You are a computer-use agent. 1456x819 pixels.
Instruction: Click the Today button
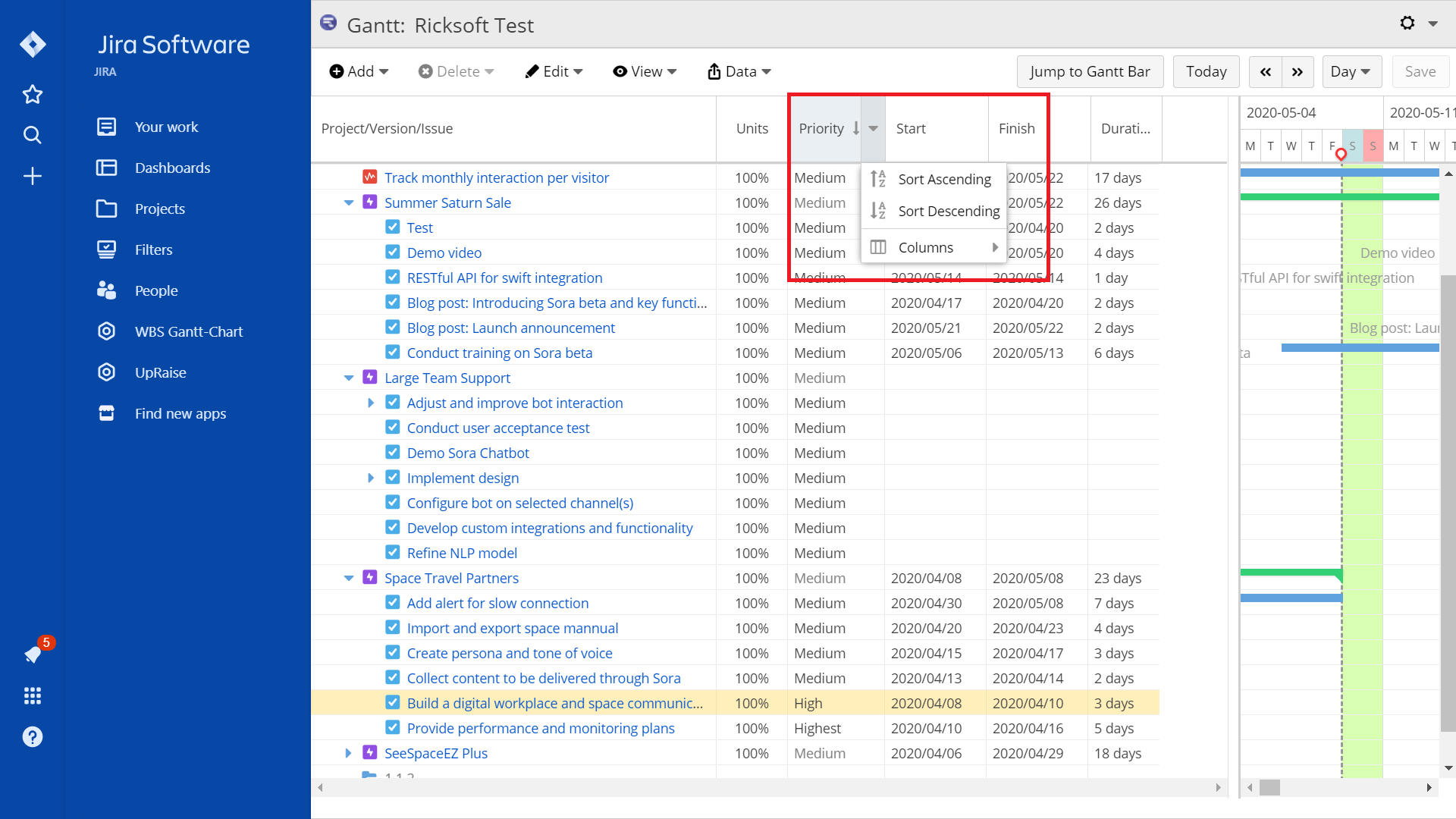1206,71
